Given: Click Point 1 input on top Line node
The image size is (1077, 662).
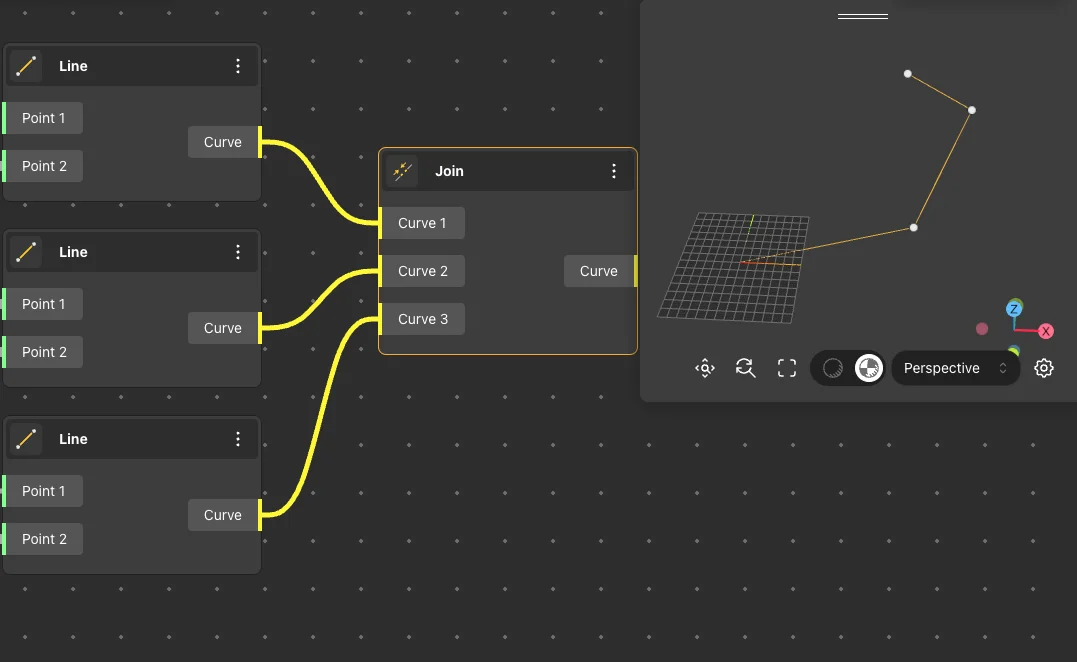Looking at the screenshot, I should point(43,118).
